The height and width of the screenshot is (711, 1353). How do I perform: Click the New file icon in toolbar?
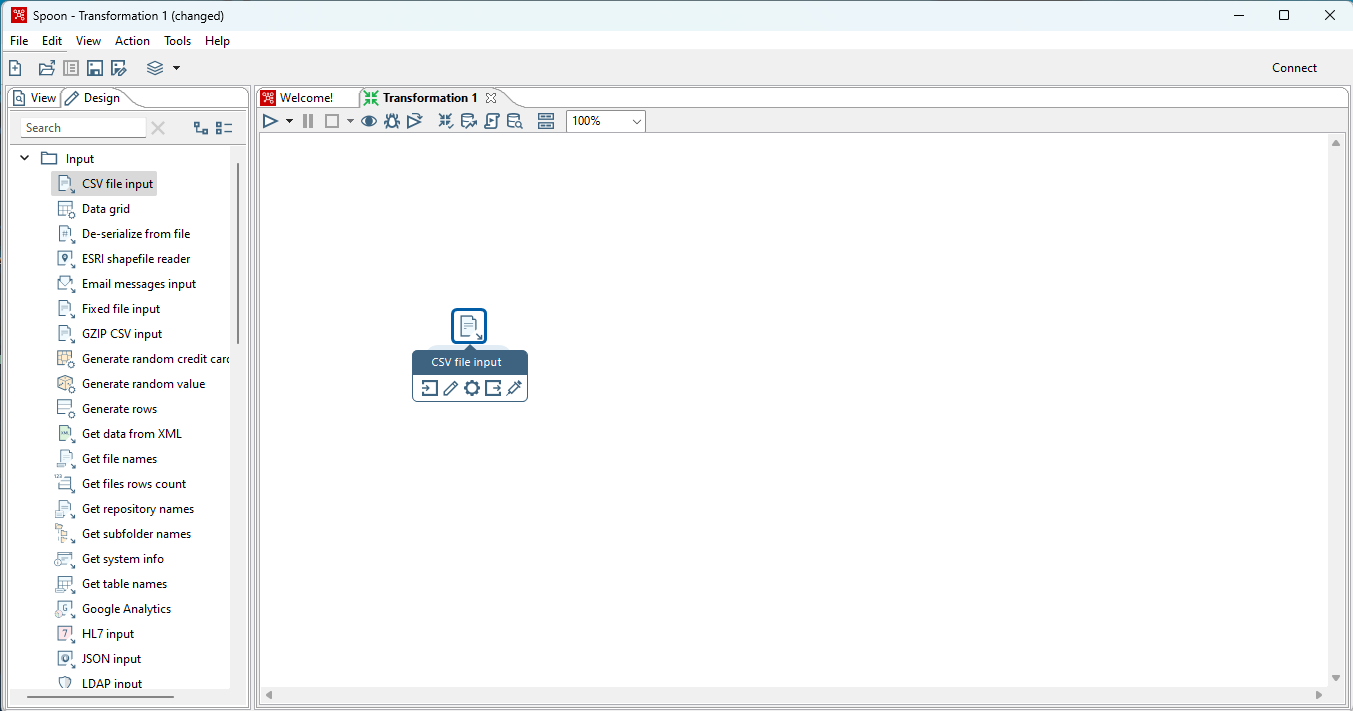point(15,68)
